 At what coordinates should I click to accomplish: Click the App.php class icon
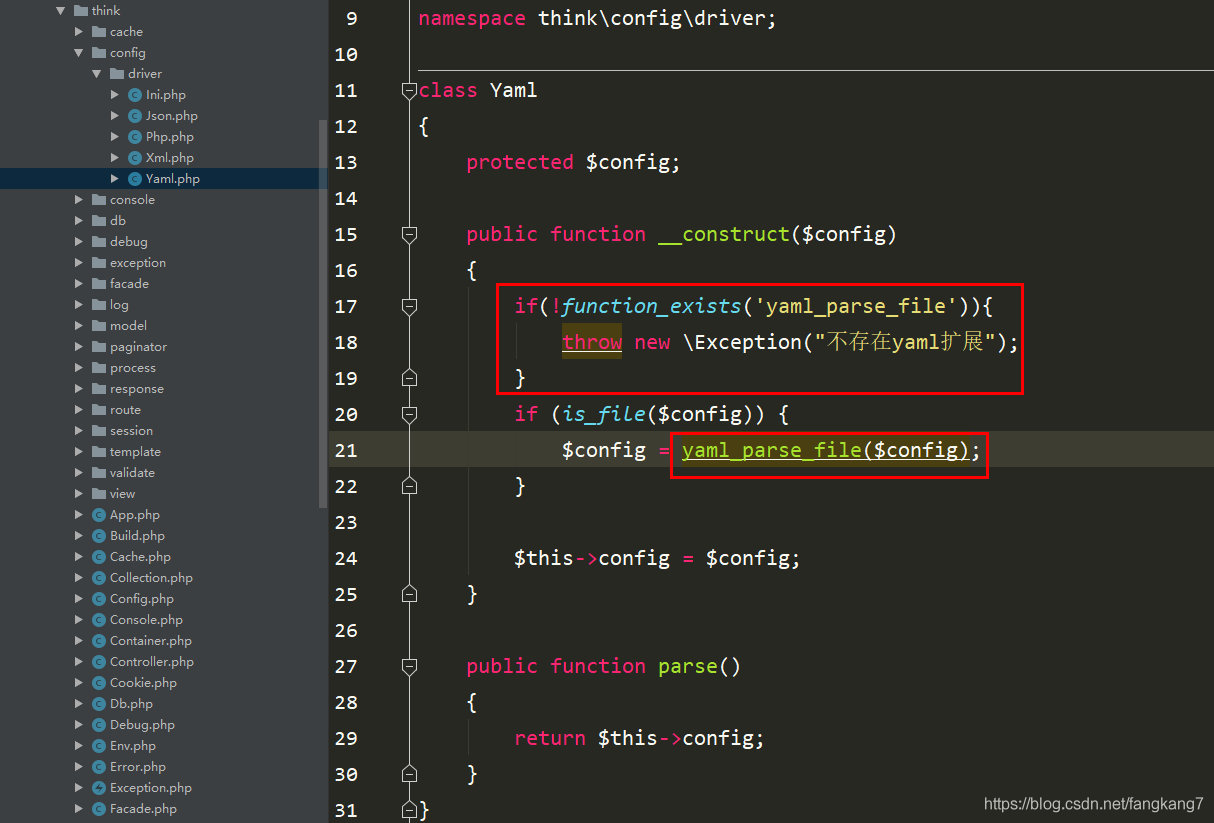point(99,515)
